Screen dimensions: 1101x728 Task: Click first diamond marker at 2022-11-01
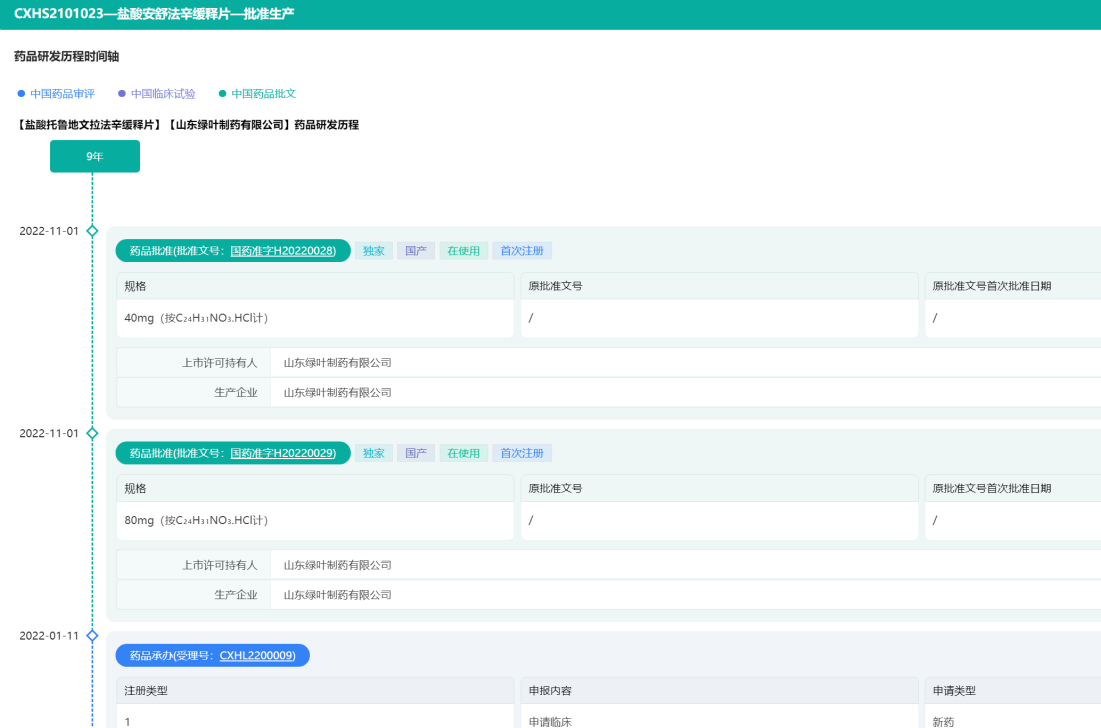tap(92, 231)
